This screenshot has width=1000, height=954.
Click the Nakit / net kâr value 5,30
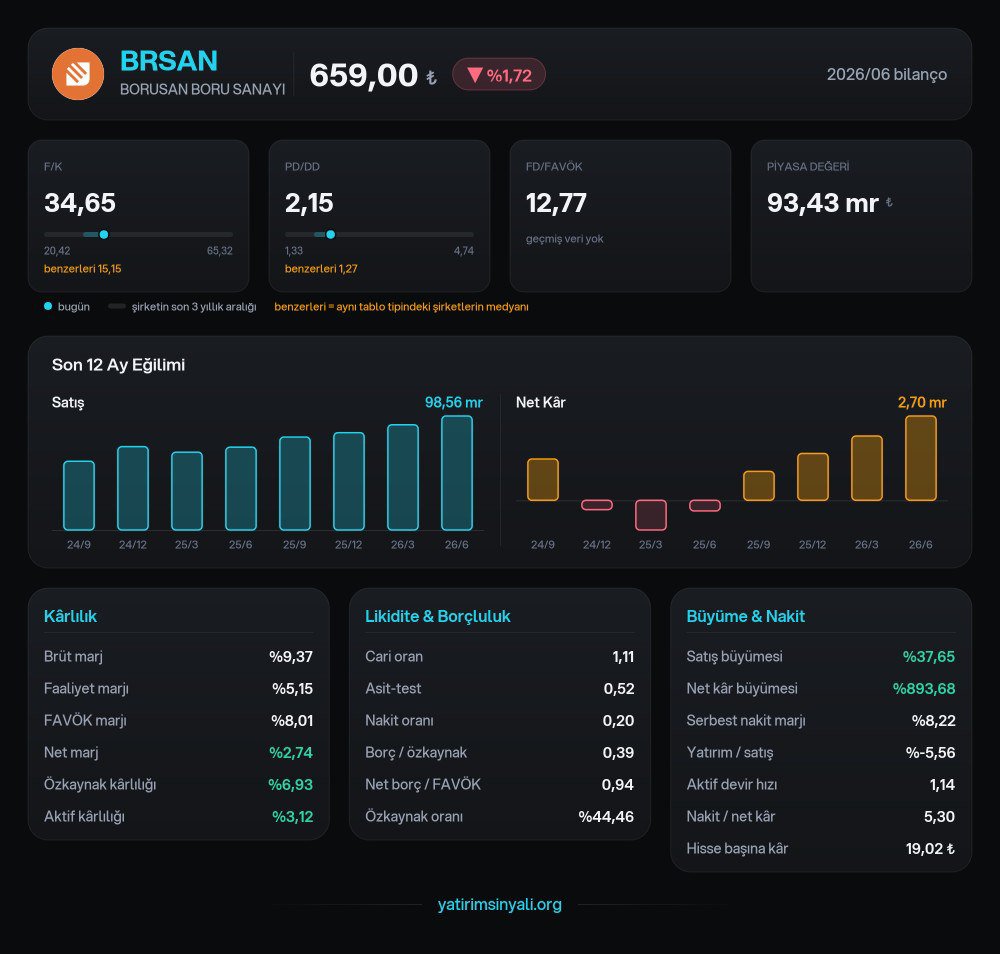pyautogui.click(x=939, y=816)
